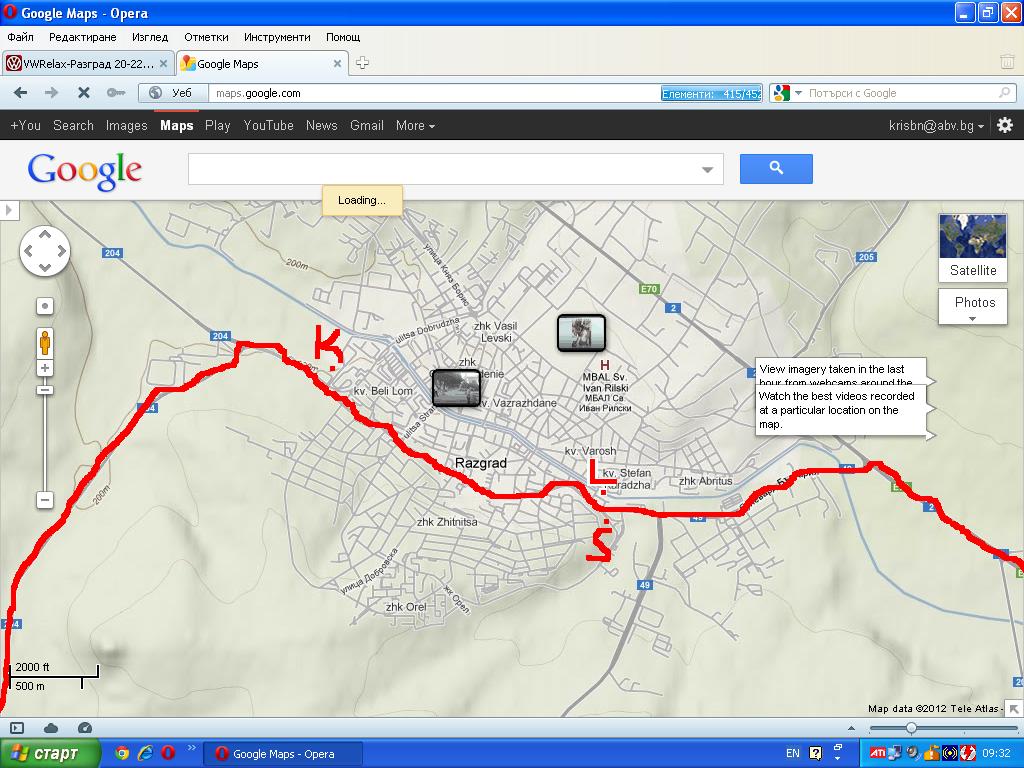Open Gmail link in Google bar
The width and height of the screenshot is (1024, 768).
366,125
